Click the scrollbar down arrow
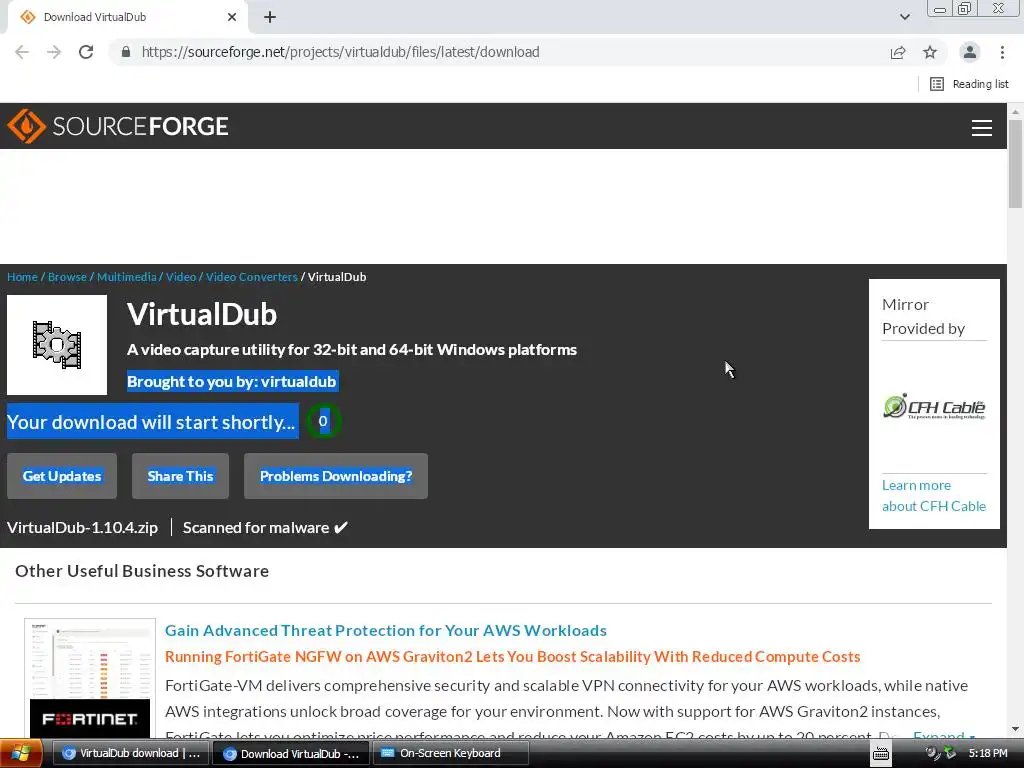Image resolution: width=1024 pixels, height=768 pixels. (x=1015, y=729)
